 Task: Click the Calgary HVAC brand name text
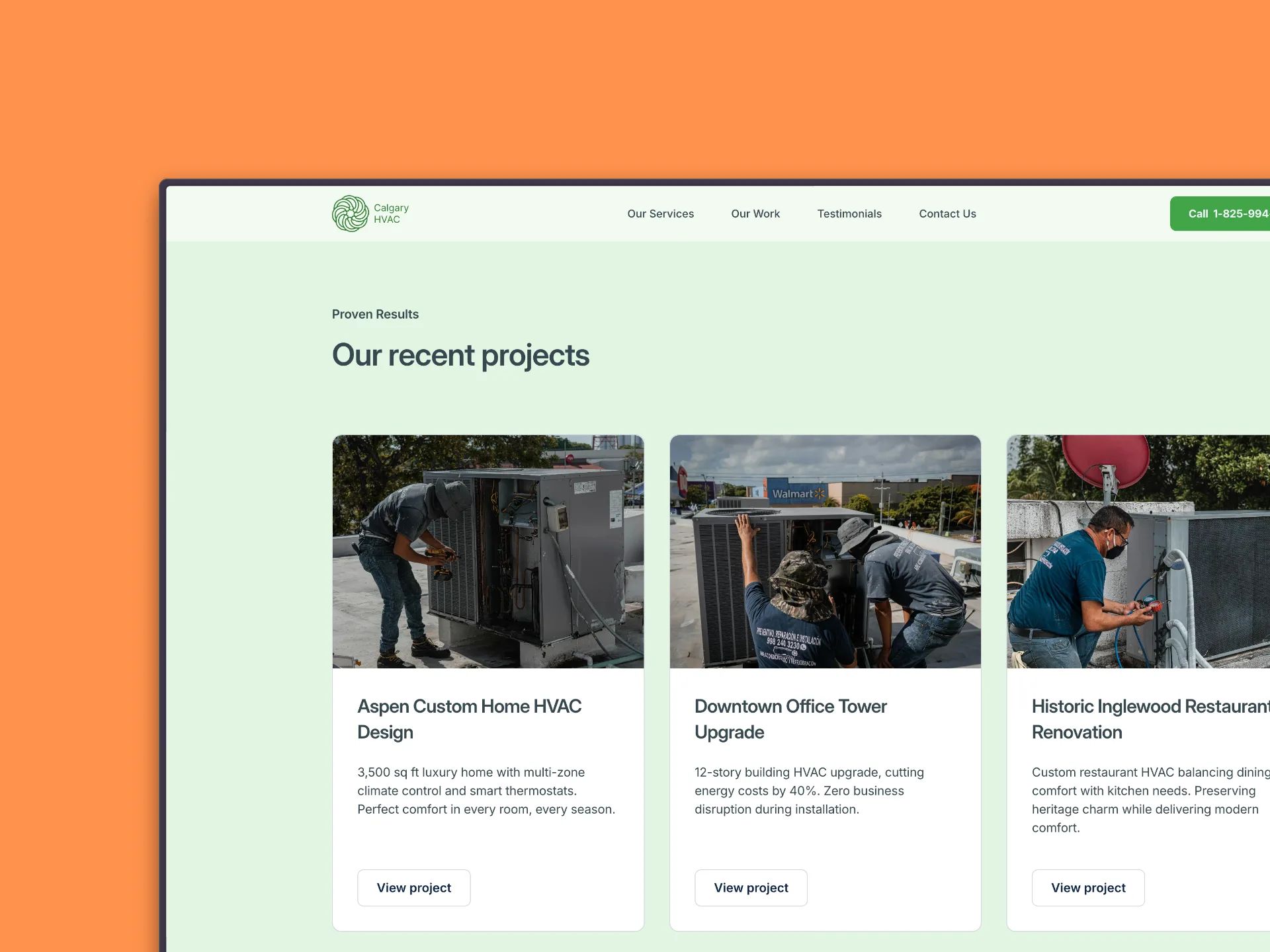[390, 213]
